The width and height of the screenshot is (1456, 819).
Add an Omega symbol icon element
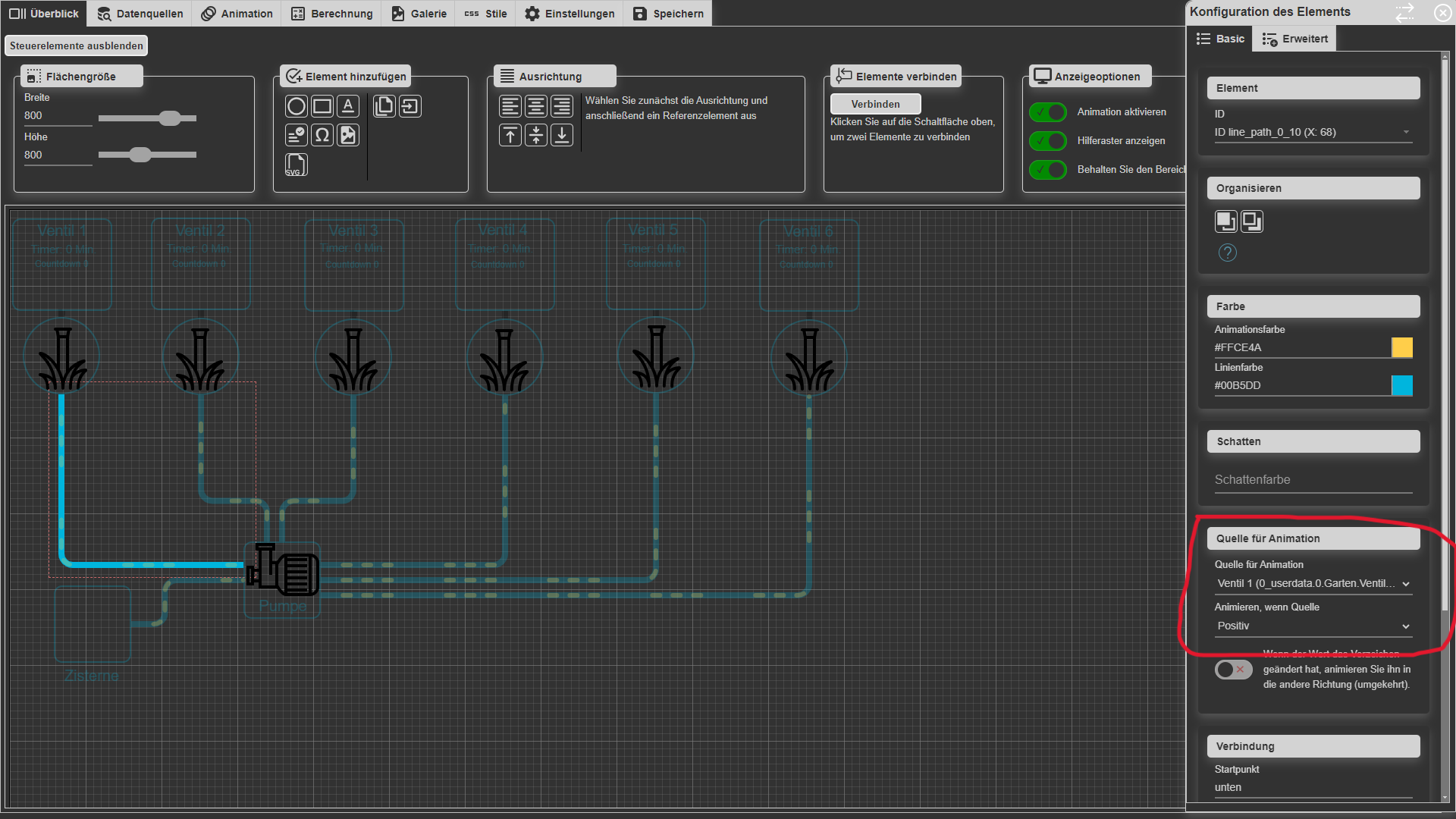[322, 135]
